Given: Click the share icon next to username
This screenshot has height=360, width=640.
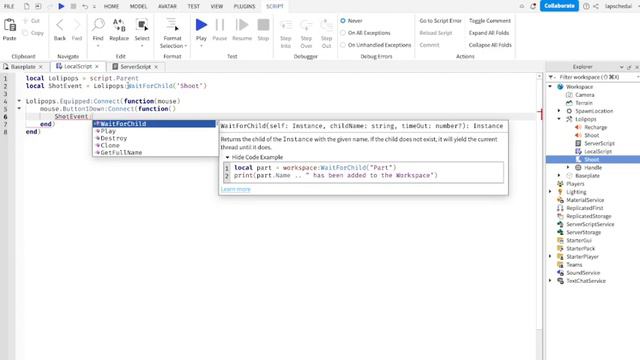Looking at the screenshot, I should click(x=596, y=6).
